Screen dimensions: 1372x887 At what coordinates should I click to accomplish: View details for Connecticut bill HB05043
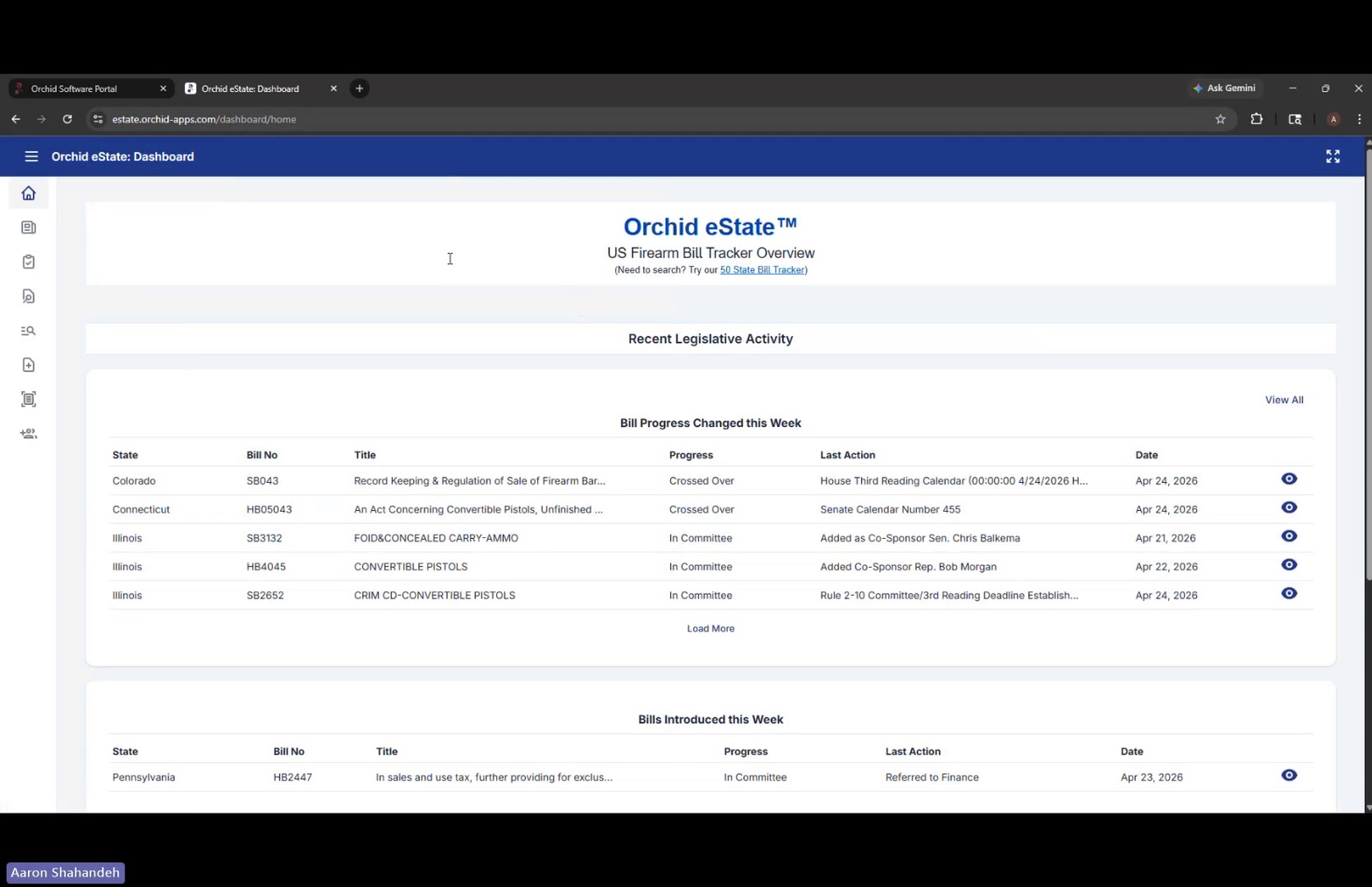(x=1289, y=508)
